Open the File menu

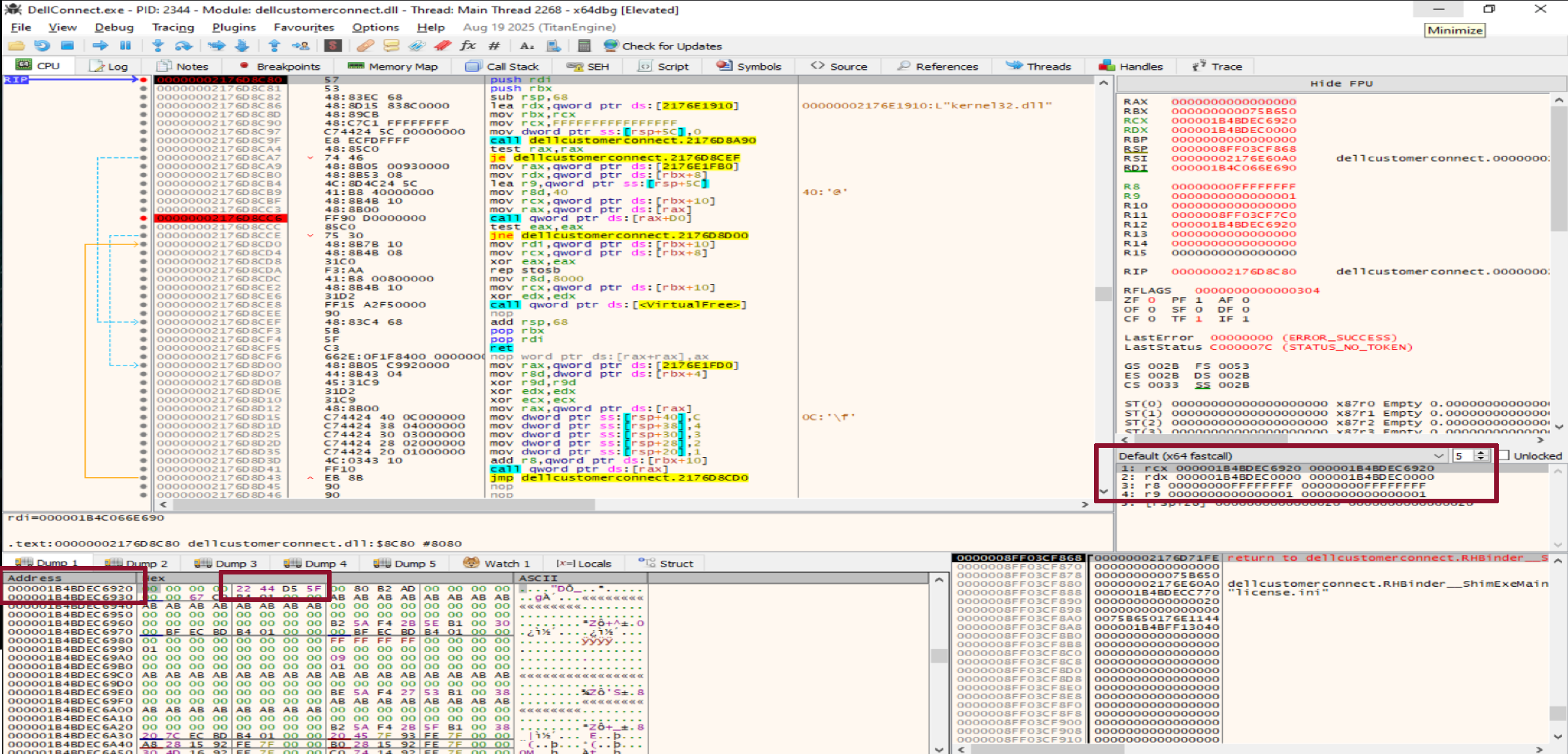point(21,27)
